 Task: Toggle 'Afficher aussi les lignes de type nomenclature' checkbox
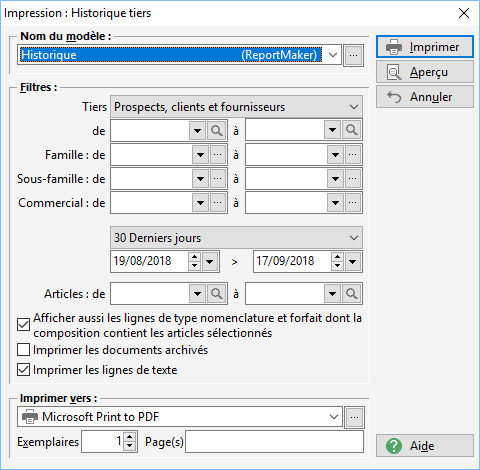click(23, 325)
